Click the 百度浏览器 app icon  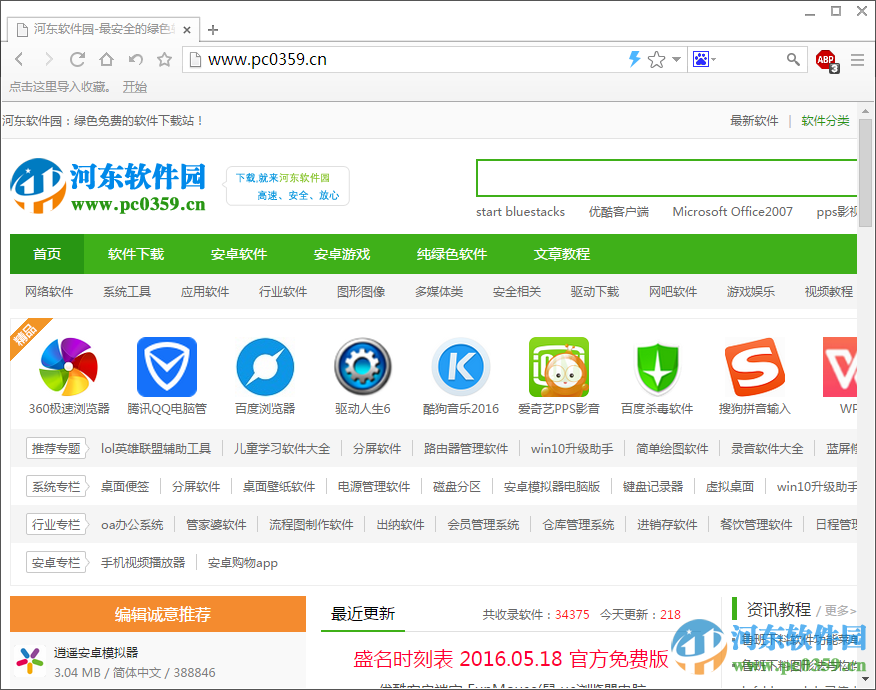[264, 367]
